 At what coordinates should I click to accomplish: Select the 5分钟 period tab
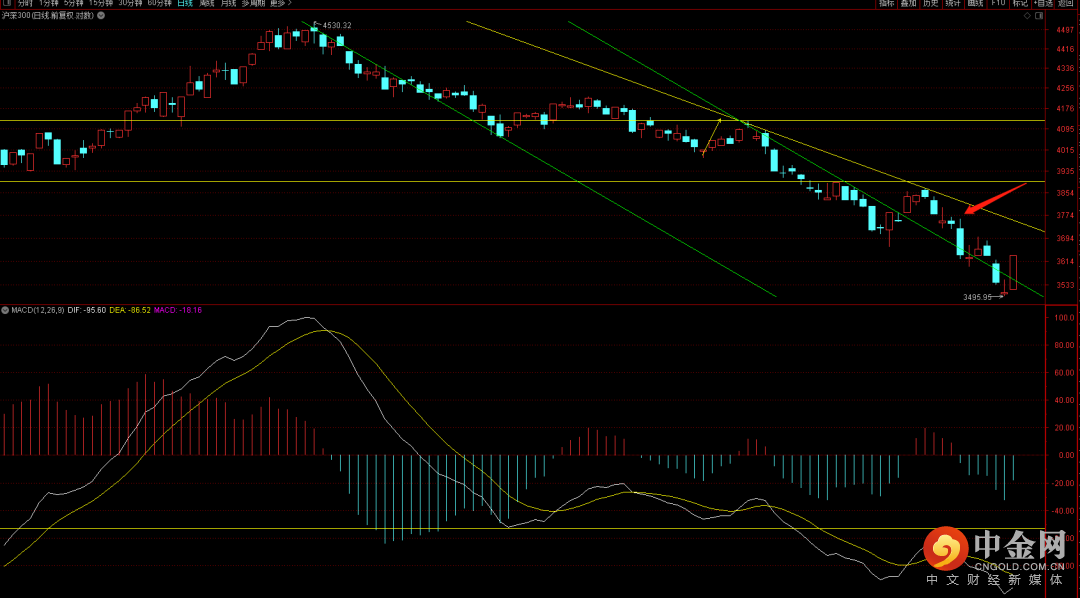[75, 4]
